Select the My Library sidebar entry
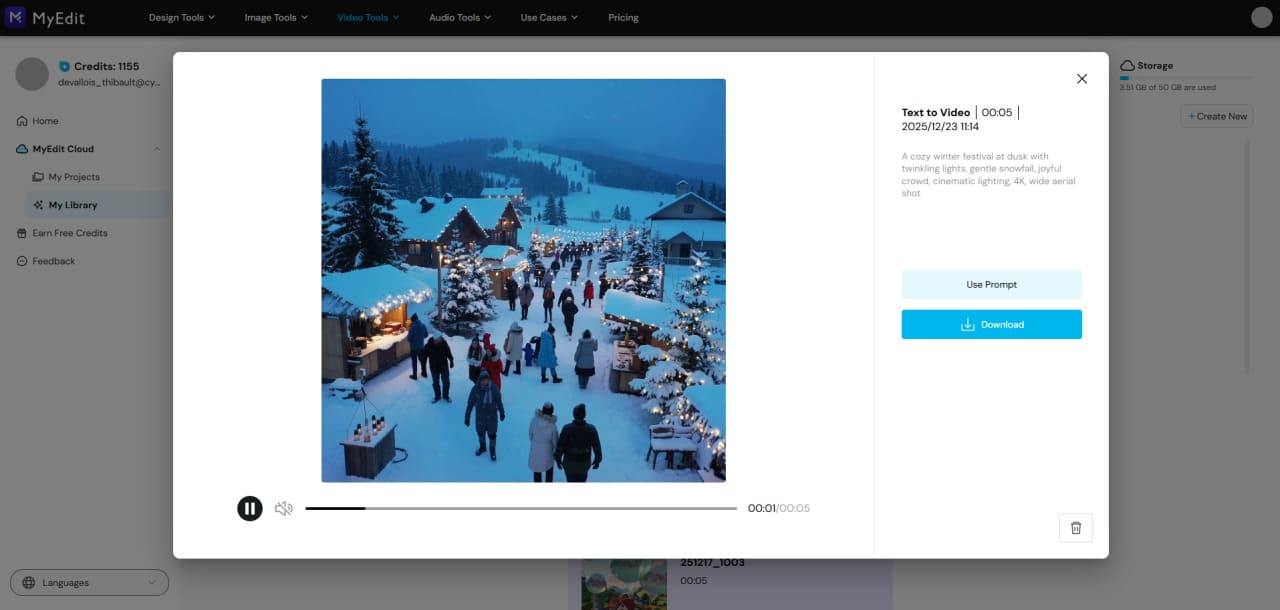 click(x=72, y=204)
